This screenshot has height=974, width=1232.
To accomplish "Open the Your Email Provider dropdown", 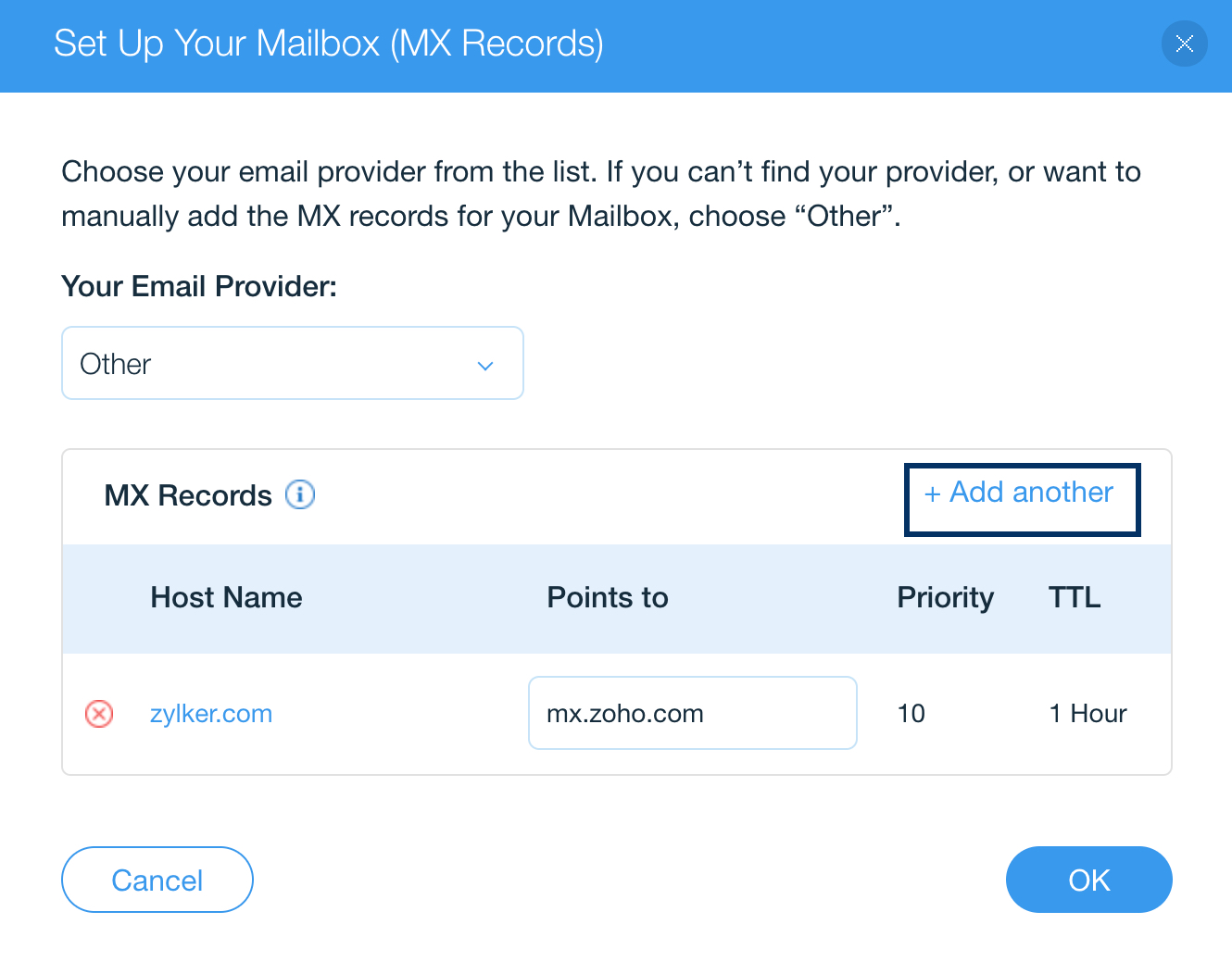I will [293, 363].
